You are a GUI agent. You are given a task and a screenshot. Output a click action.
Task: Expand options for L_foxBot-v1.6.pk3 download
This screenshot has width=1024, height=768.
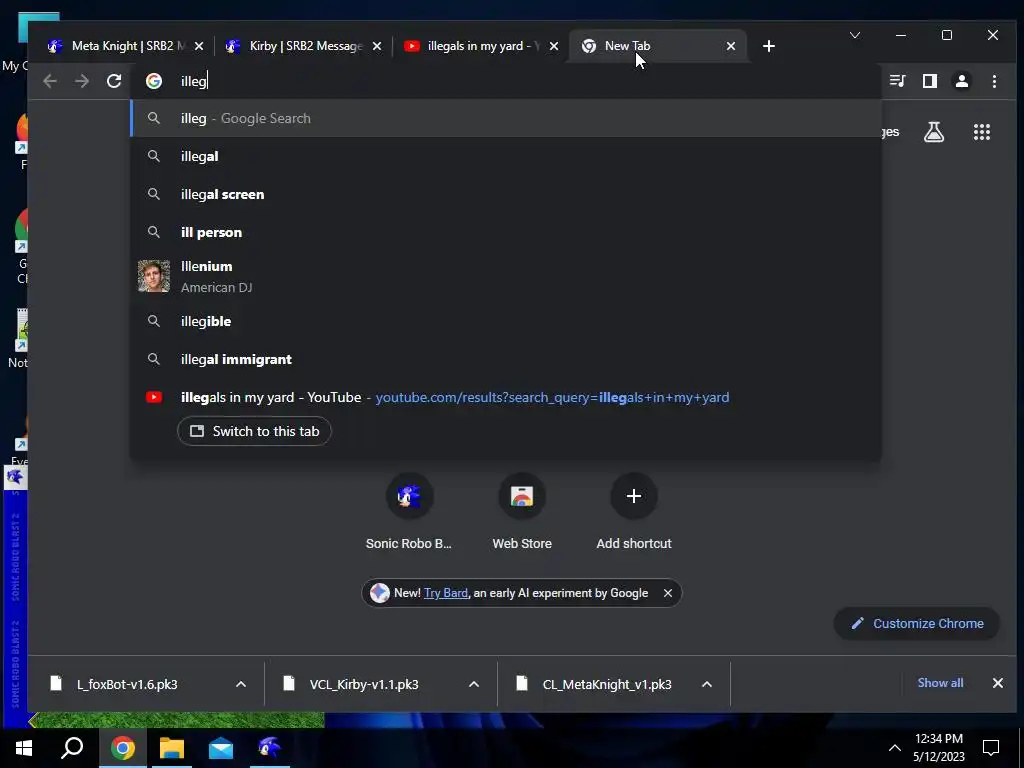[x=241, y=684]
